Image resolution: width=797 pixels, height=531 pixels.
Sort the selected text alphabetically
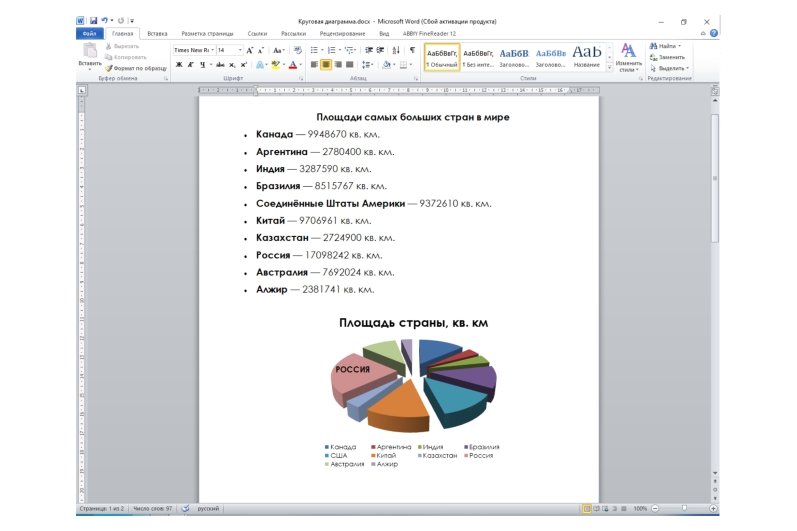396,50
